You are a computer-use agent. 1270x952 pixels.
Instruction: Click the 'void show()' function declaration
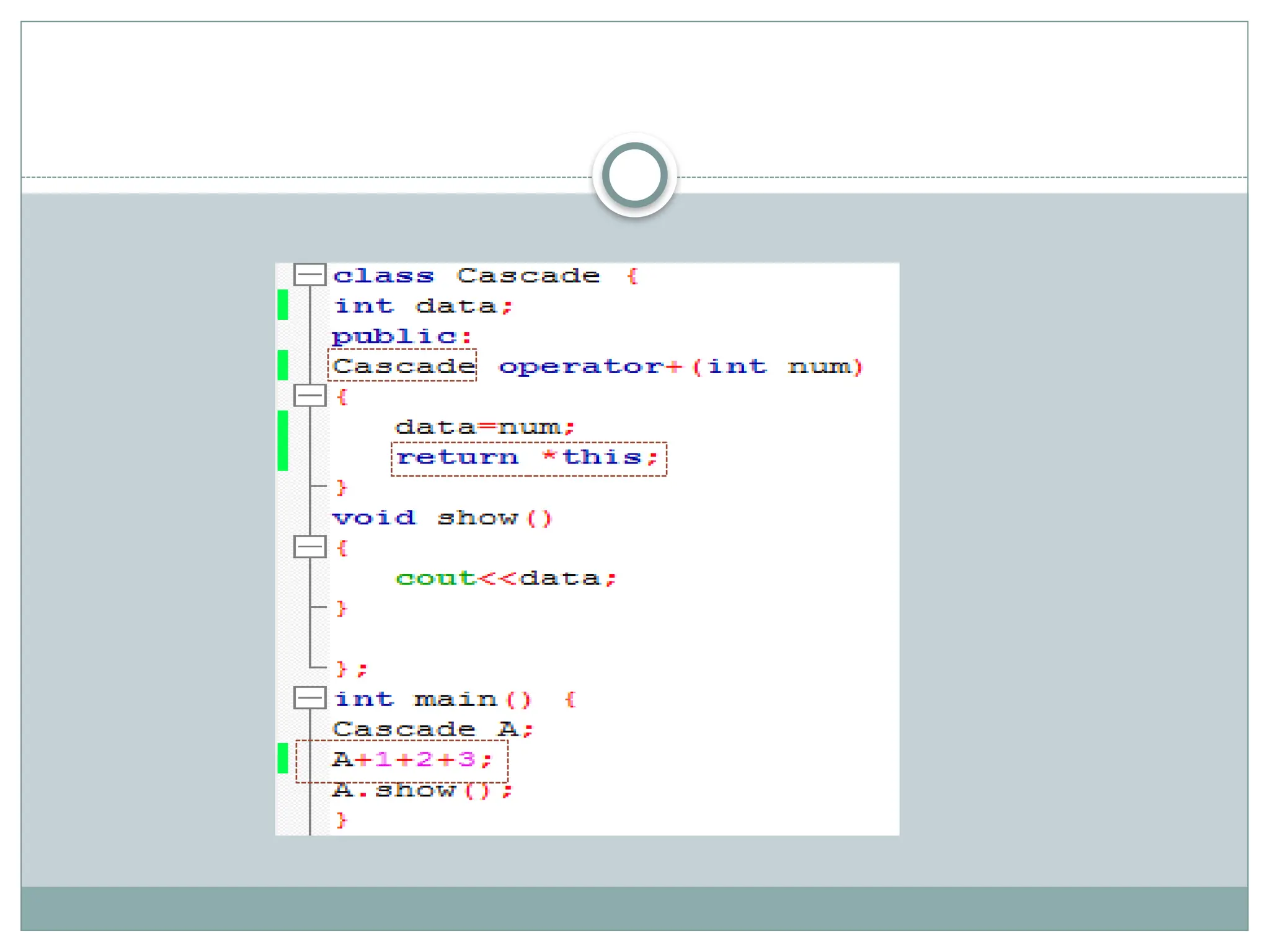(x=442, y=518)
